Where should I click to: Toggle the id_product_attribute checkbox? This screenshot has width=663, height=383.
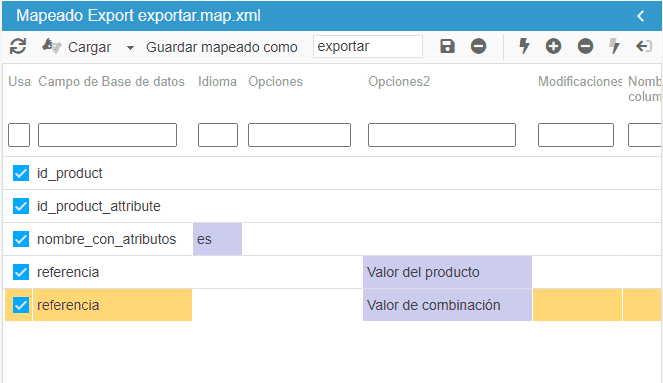(21, 206)
